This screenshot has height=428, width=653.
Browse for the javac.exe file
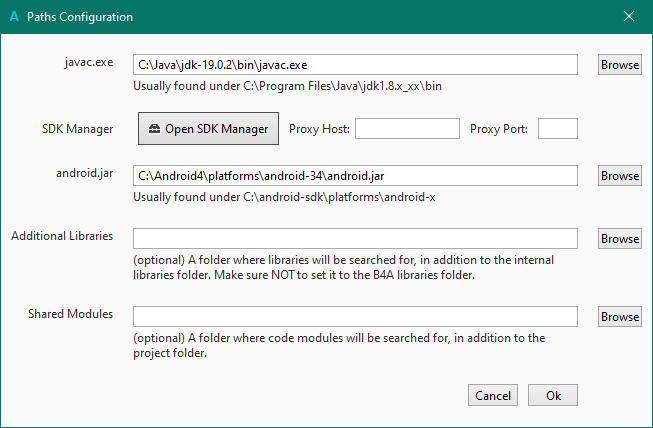tap(620, 65)
